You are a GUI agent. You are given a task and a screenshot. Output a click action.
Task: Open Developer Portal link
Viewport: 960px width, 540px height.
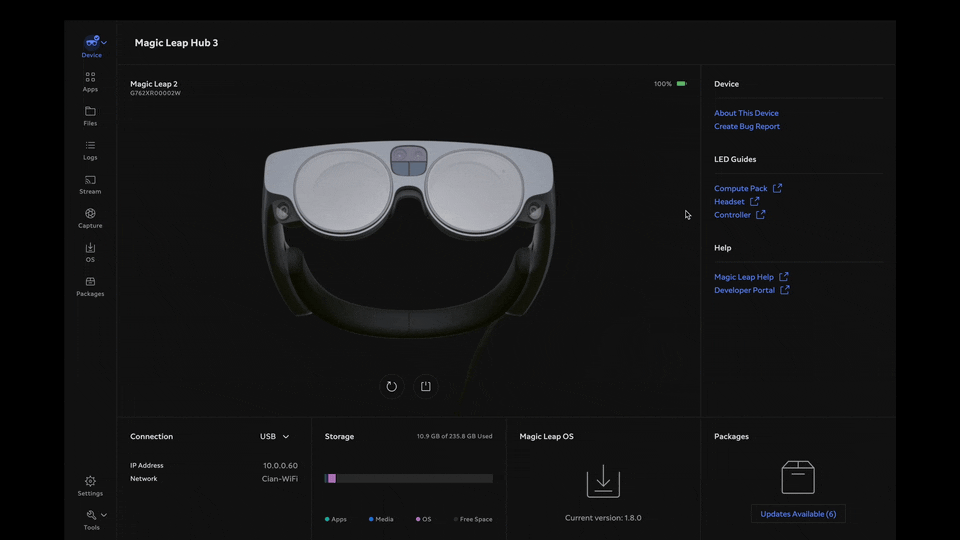coord(744,290)
